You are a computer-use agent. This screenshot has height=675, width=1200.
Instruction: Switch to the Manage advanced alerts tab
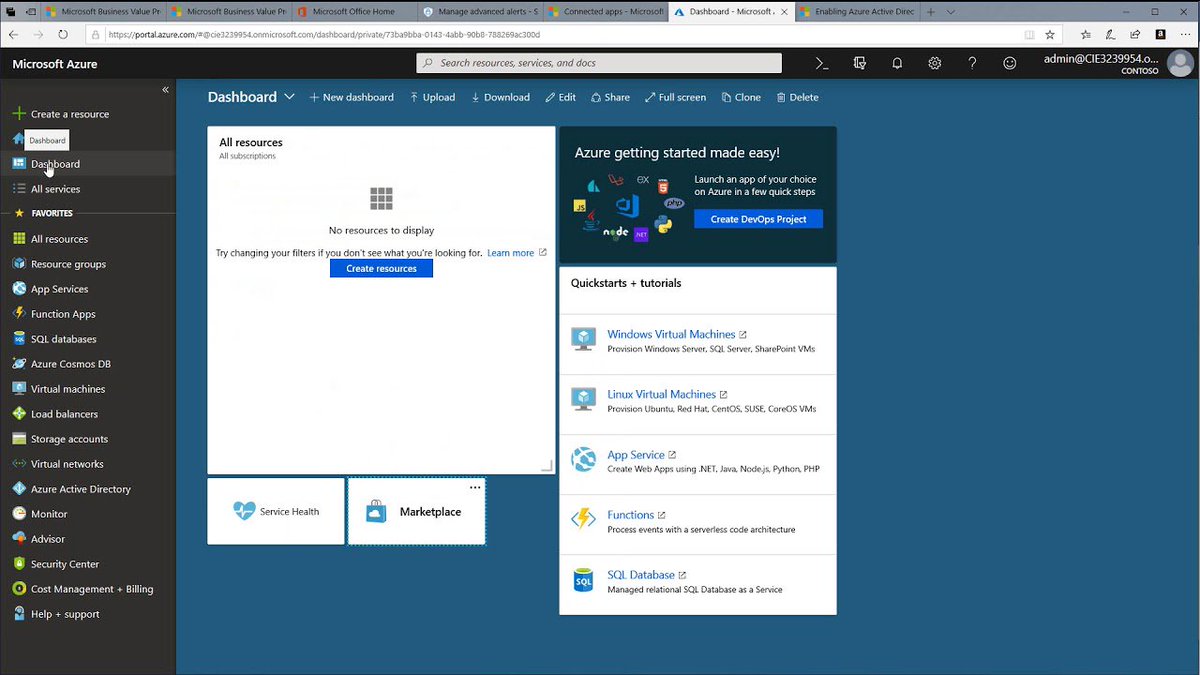(x=479, y=12)
